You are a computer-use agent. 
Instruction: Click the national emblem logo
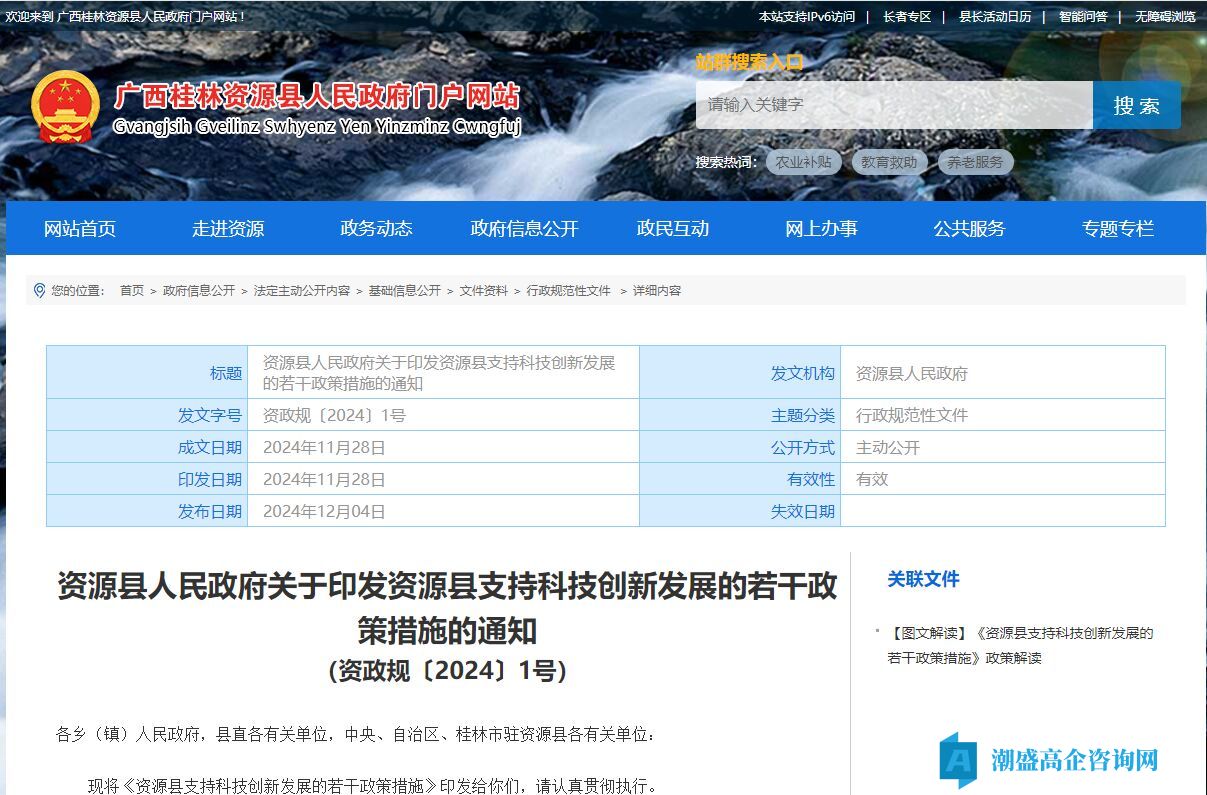[x=65, y=107]
